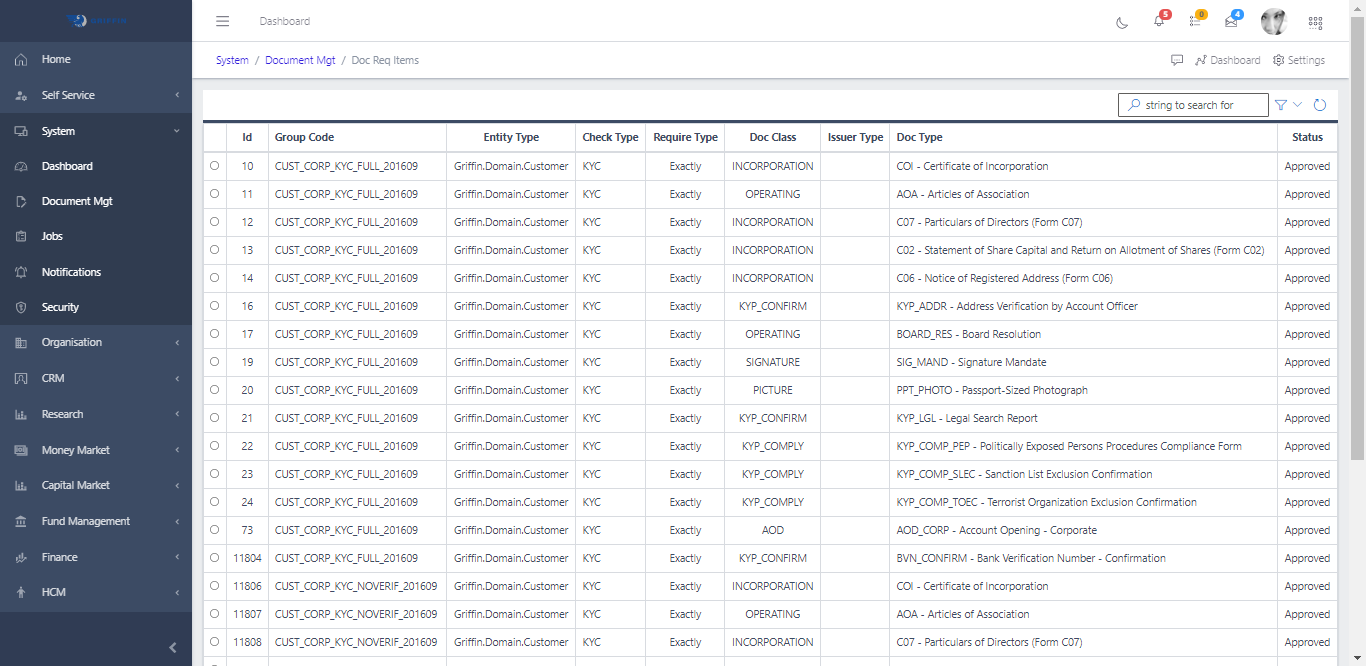The width and height of the screenshot is (1366, 666).
Task: Open the comments chat icon
Action: pos(1177,60)
